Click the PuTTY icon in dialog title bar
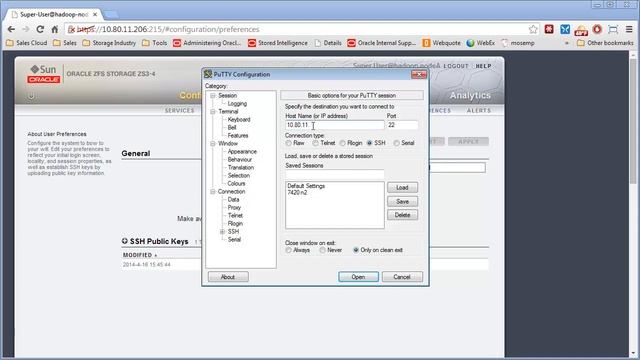The image size is (640, 360). 208,74
